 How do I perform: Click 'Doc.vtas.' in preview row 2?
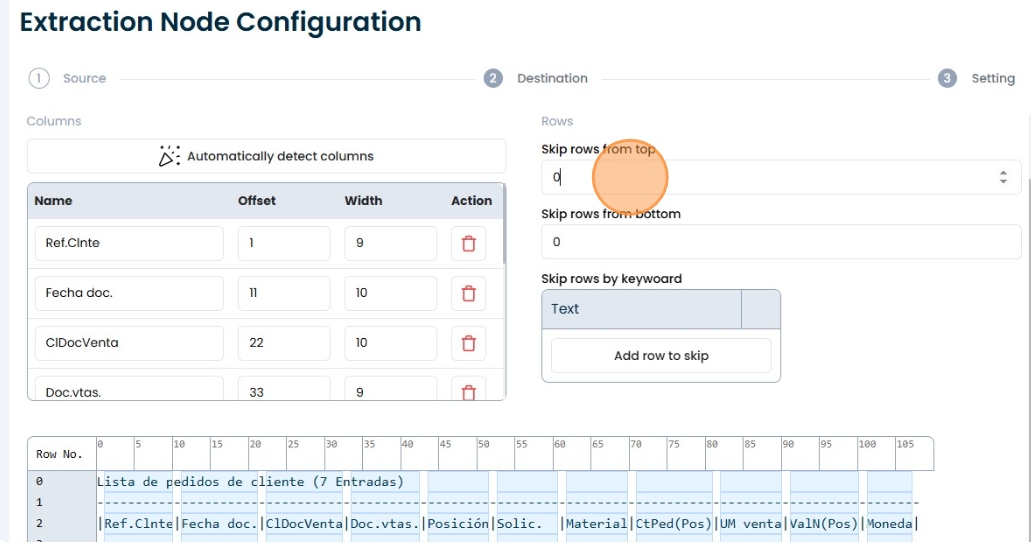(x=385, y=524)
